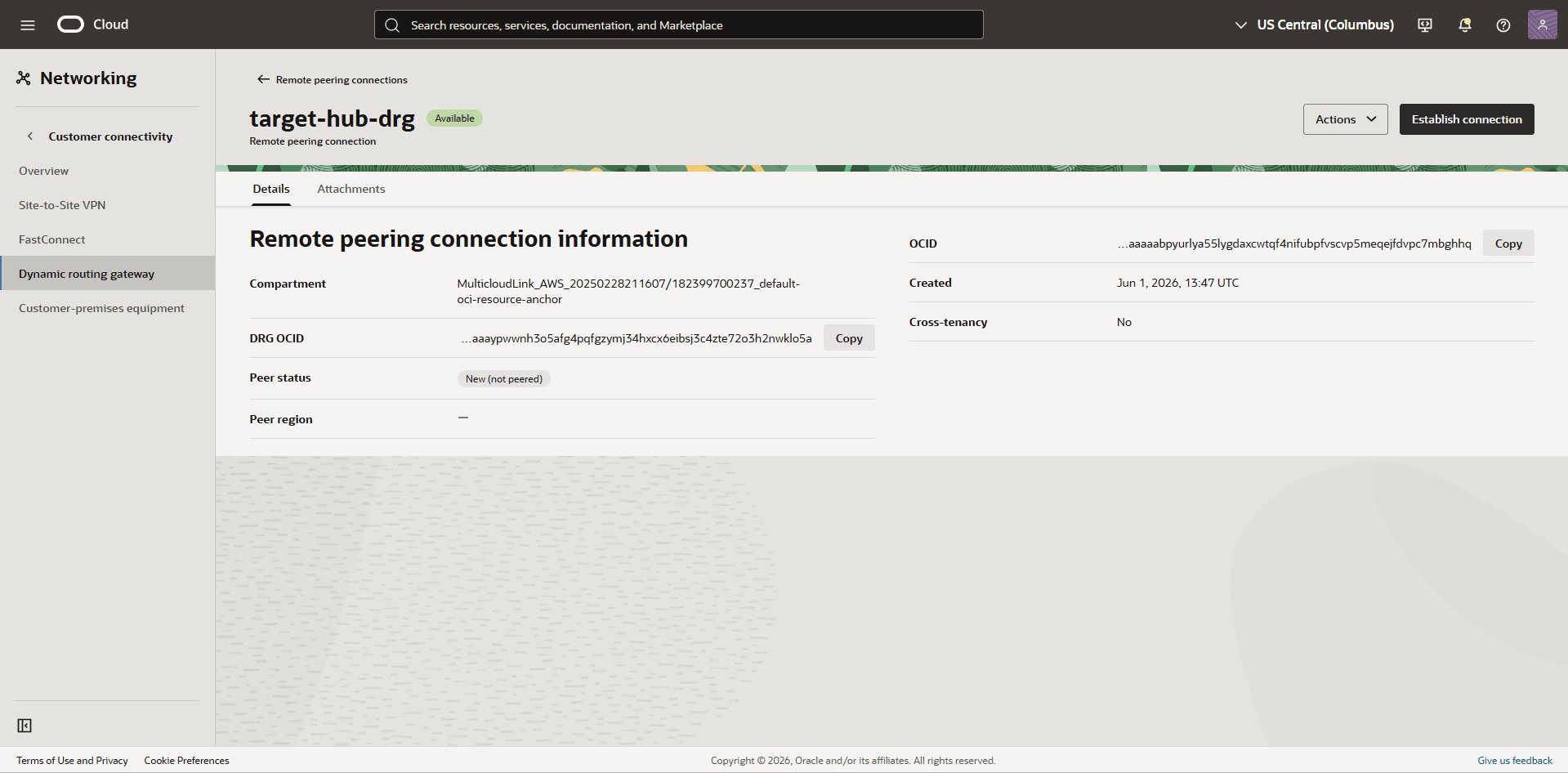The image size is (1568, 773).
Task: Expand the US Central (Columbus) region selector
Action: click(x=1314, y=25)
